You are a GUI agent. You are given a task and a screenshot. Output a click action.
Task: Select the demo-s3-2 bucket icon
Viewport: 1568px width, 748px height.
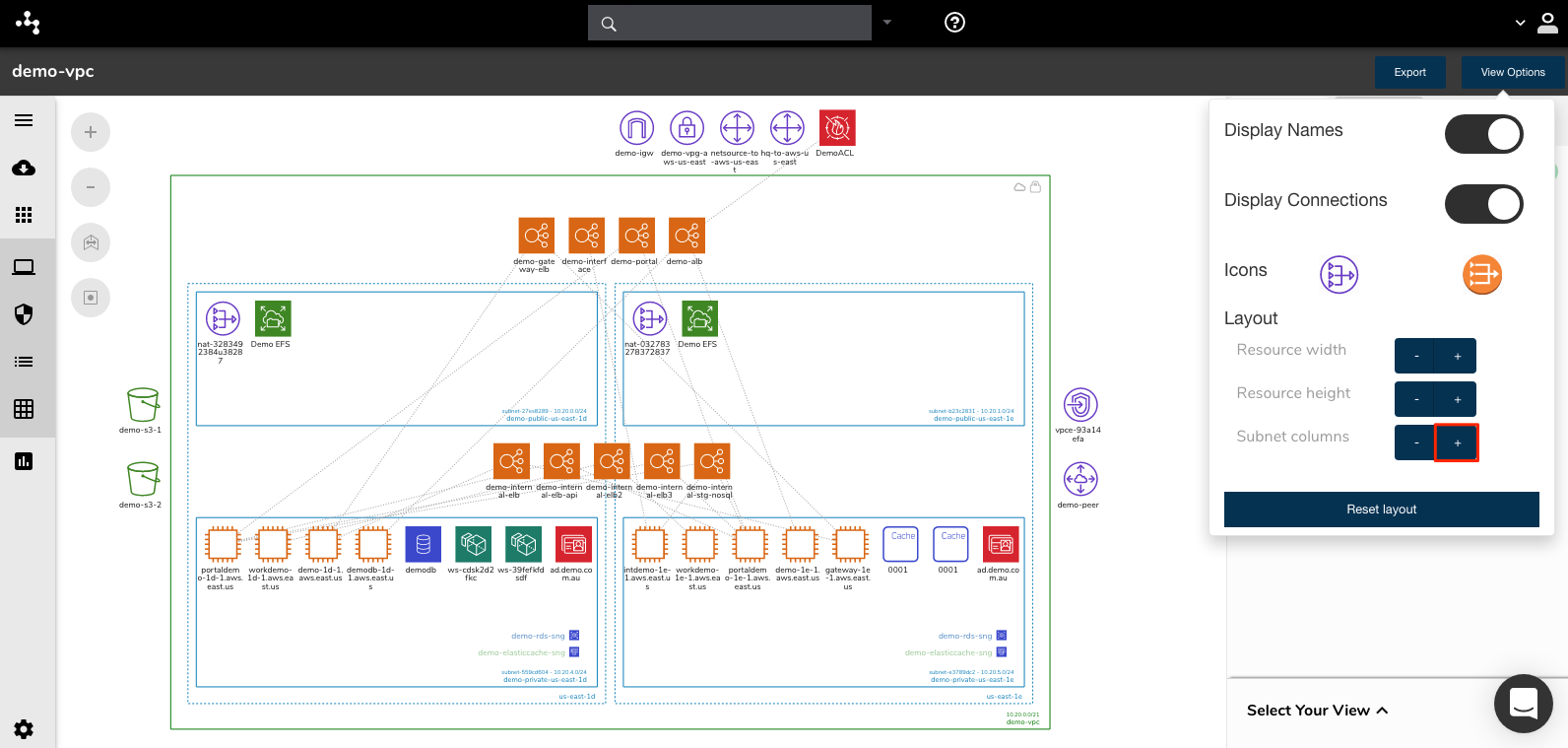pos(143,480)
